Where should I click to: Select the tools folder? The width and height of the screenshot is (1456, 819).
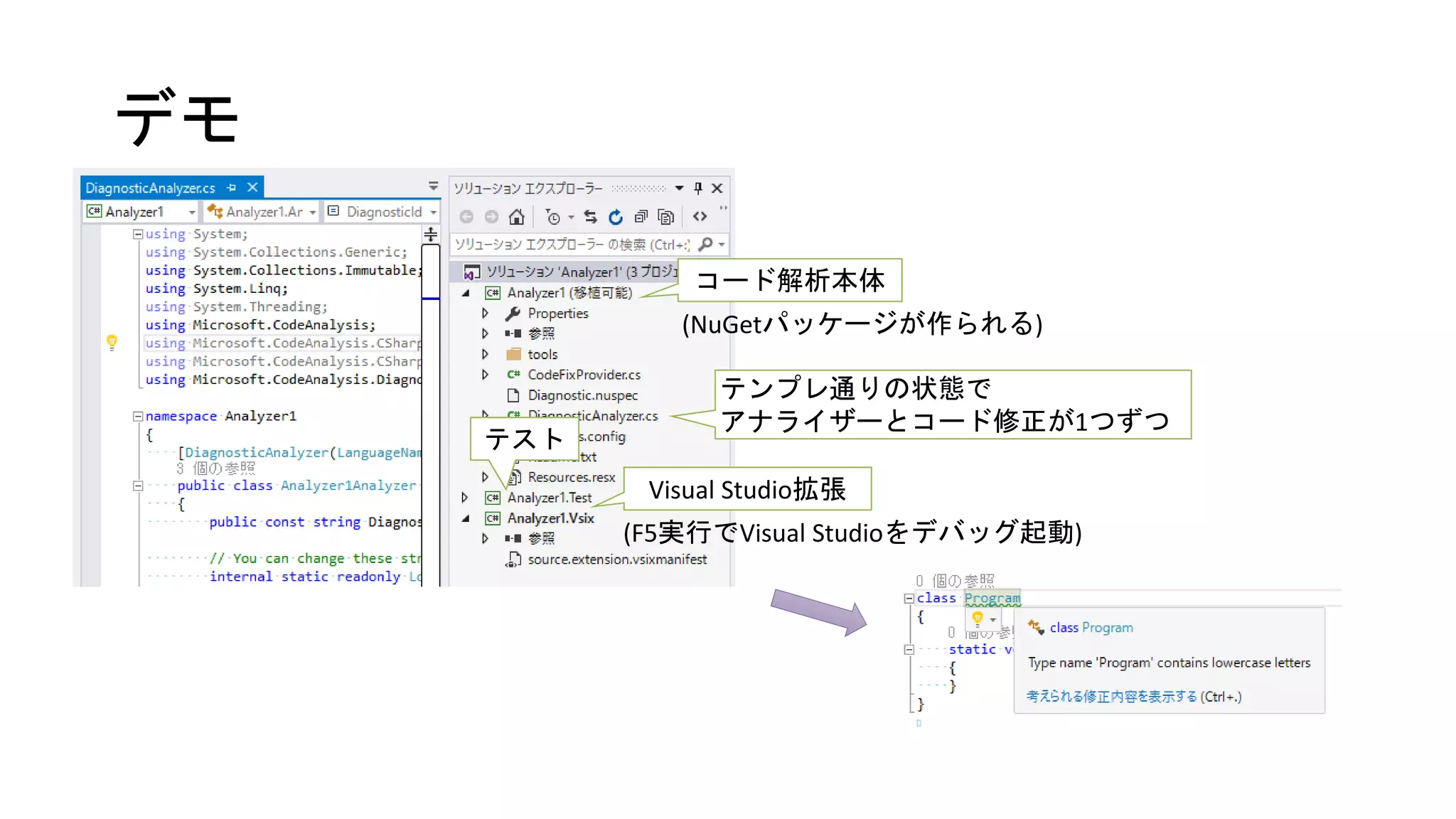pos(532,354)
